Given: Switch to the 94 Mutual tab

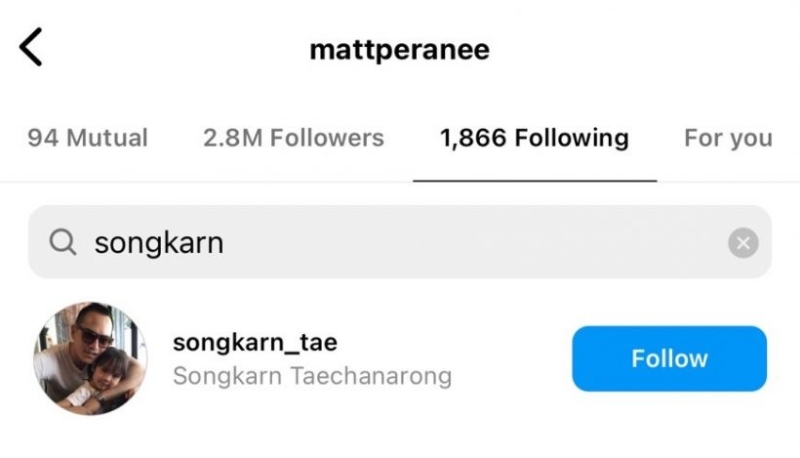Looking at the screenshot, I should [x=88, y=138].
